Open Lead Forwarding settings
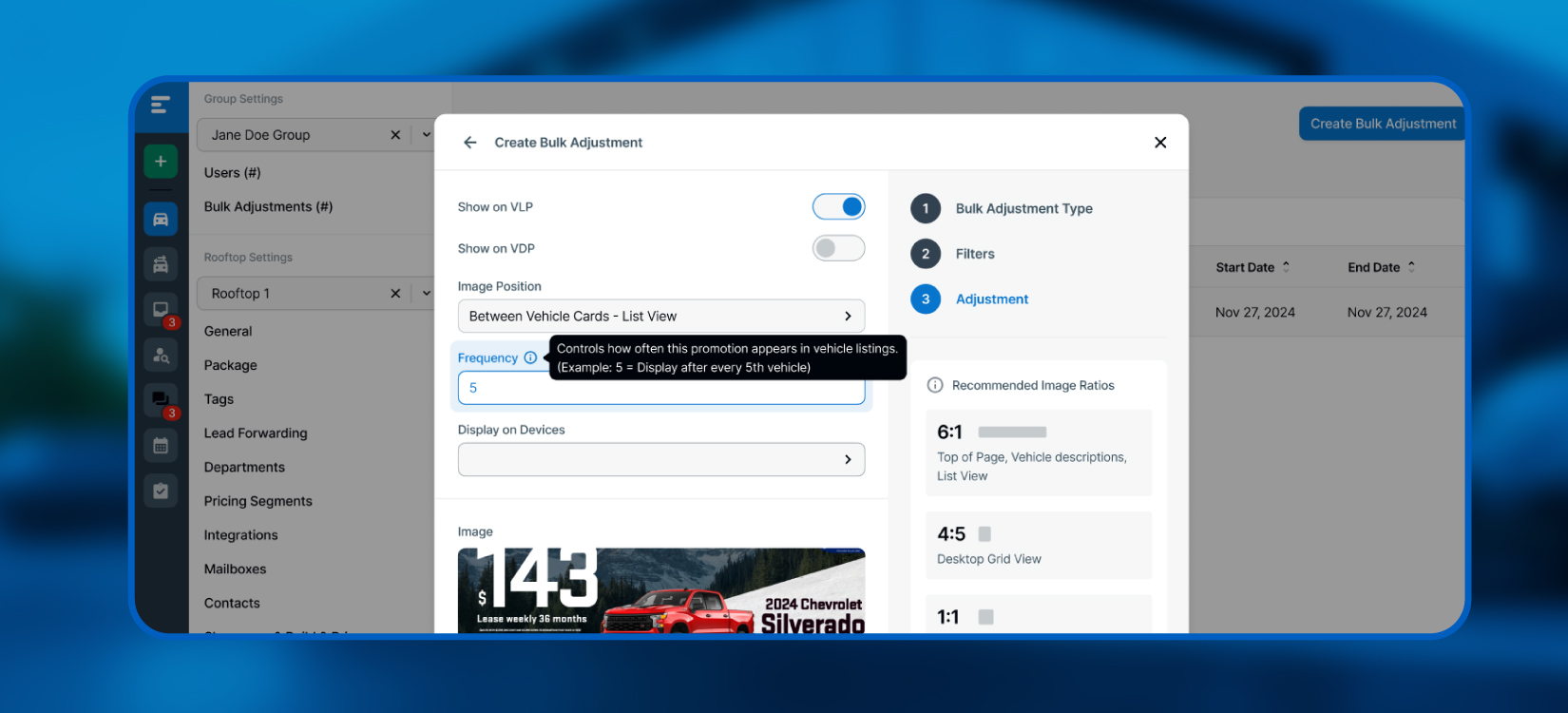The height and width of the screenshot is (713, 1568). [256, 434]
